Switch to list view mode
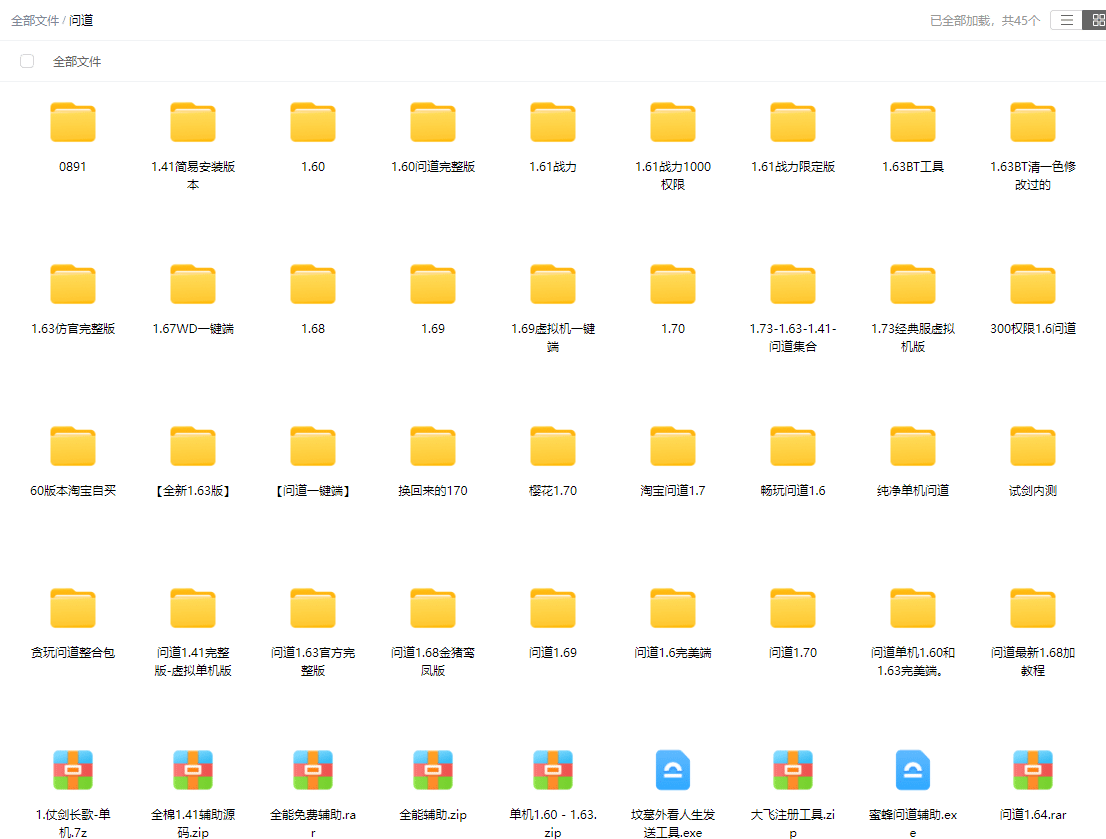The image size is (1106, 839). pyautogui.click(x=1066, y=20)
